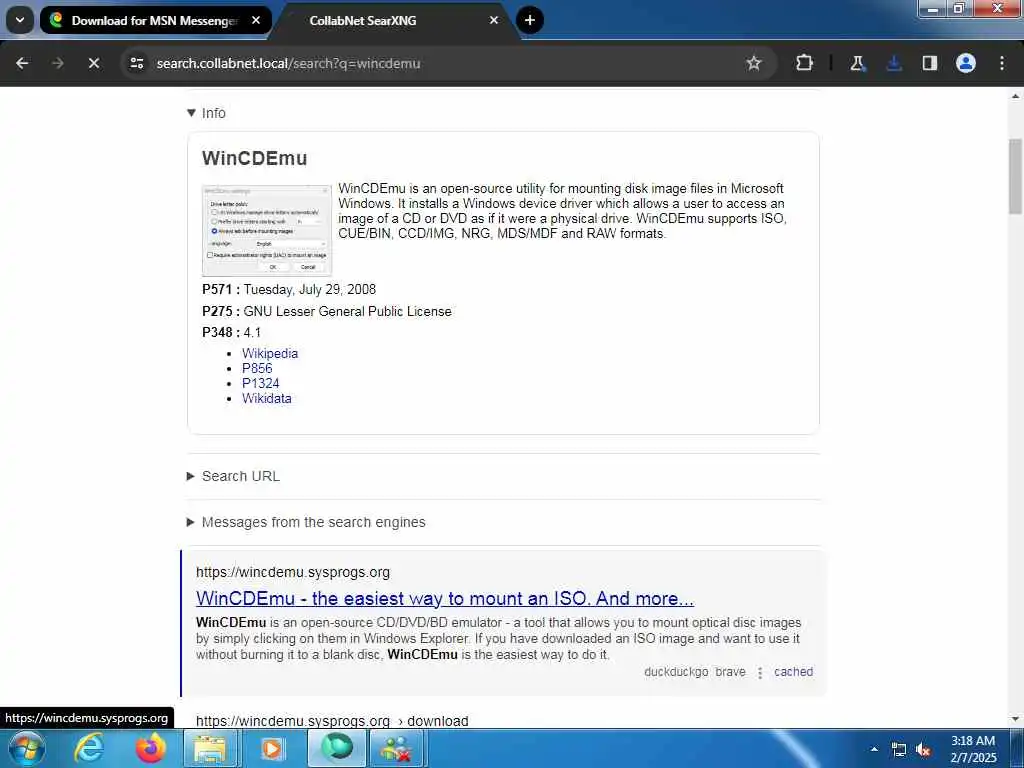Image resolution: width=1024 pixels, height=768 pixels.
Task: Open Windows Media Player in taskbar
Action: (272, 748)
